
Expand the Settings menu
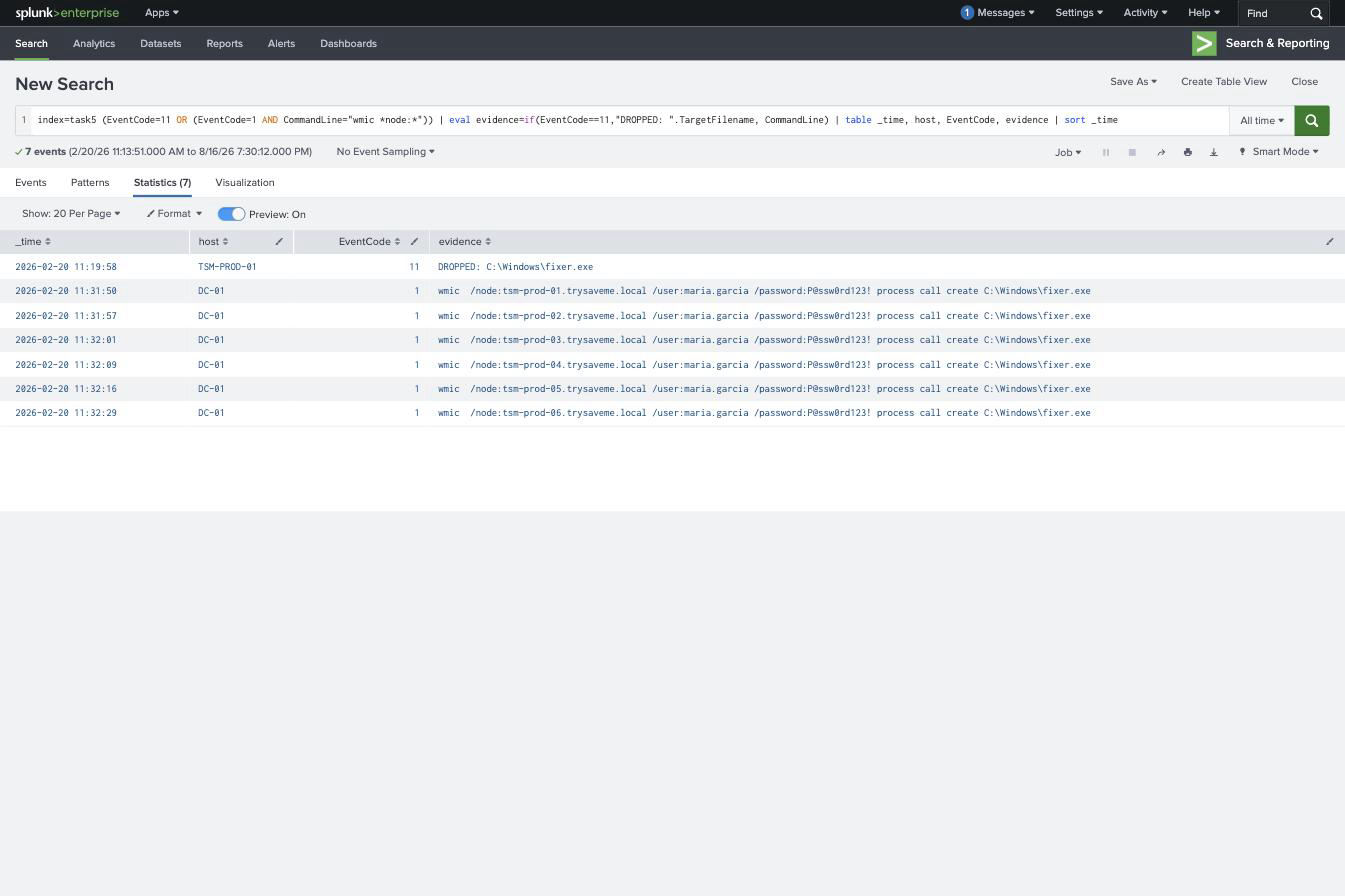pyautogui.click(x=1079, y=13)
